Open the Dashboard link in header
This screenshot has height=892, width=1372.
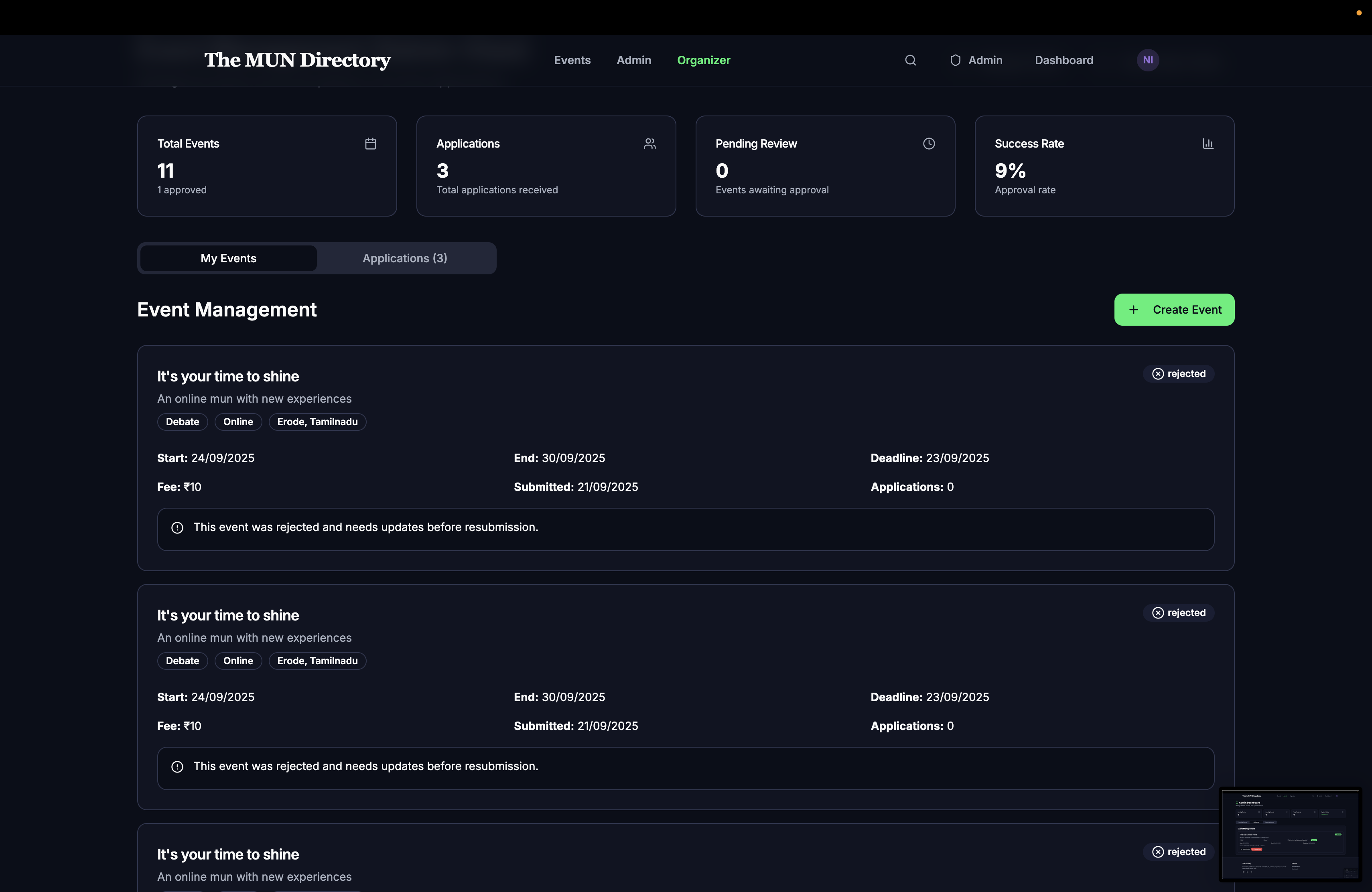pos(1064,61)
